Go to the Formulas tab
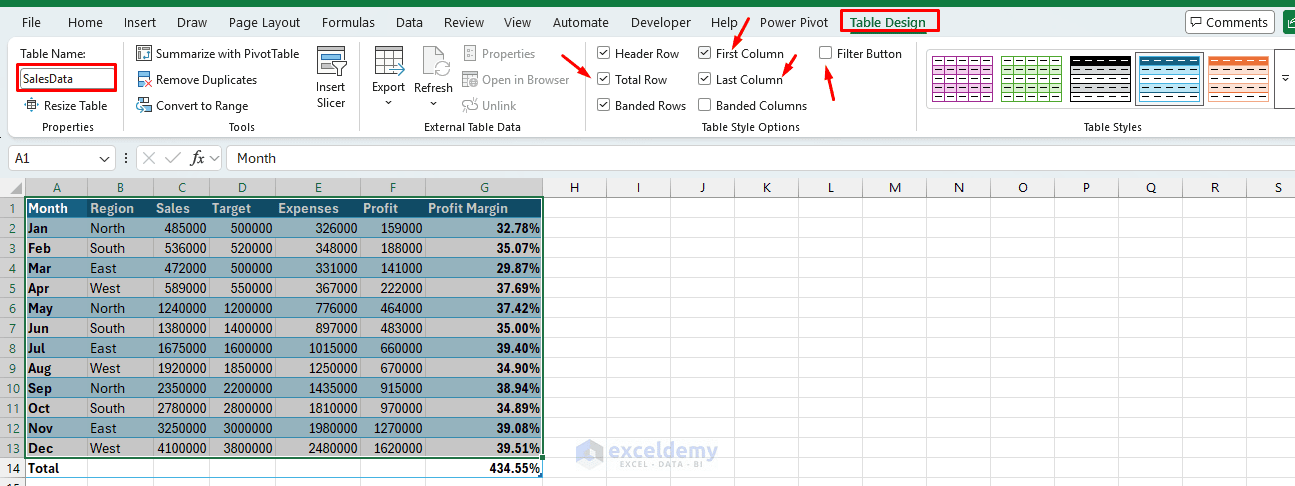The width and height of the screenshot is (1295, 486). pyautogui.click(x=349, y=22)
